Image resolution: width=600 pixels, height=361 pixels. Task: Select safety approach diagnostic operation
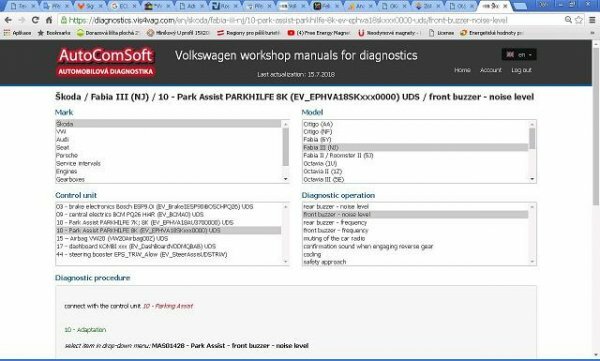click(415, 262)
